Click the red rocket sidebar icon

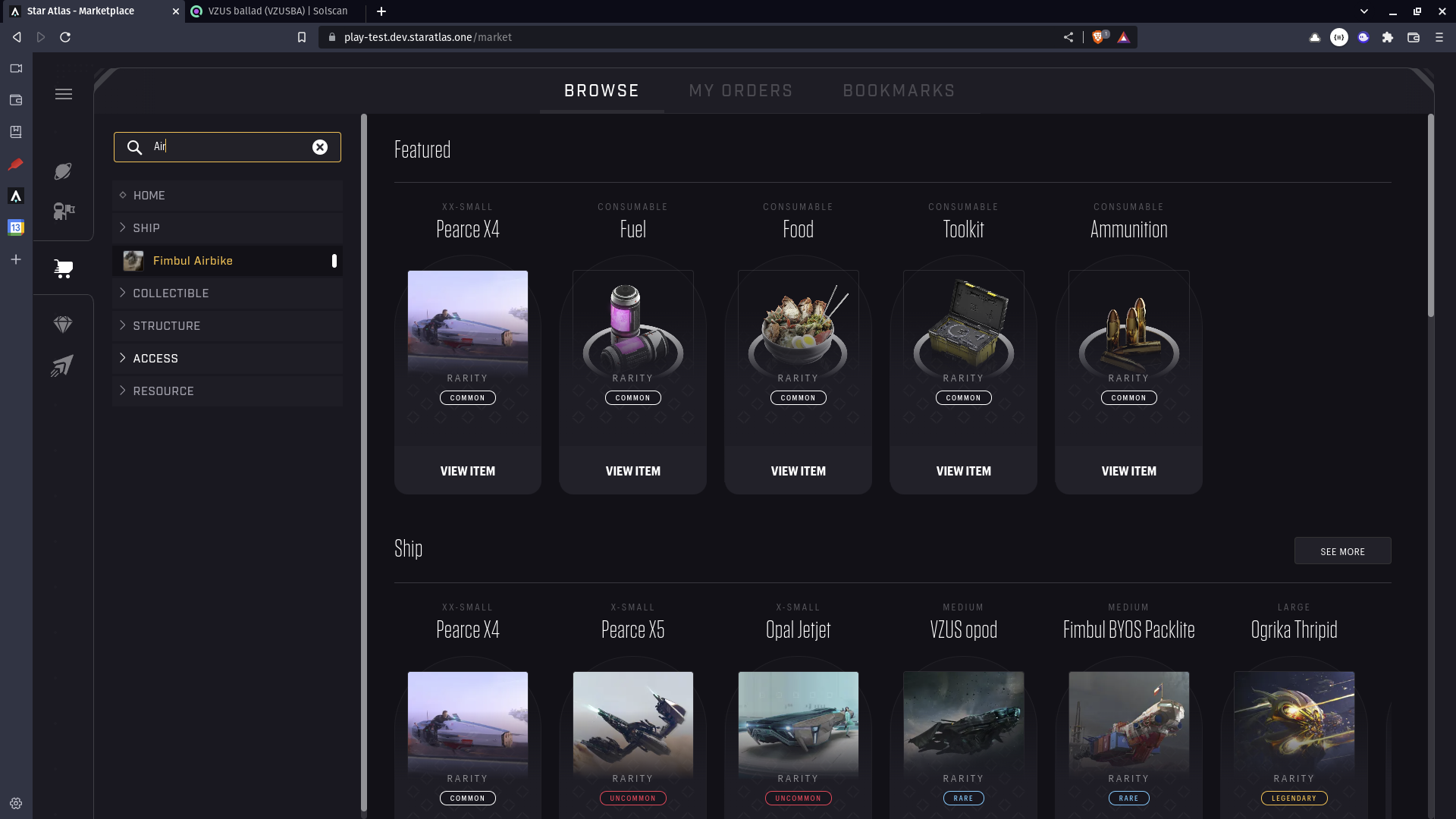point(16,164)
